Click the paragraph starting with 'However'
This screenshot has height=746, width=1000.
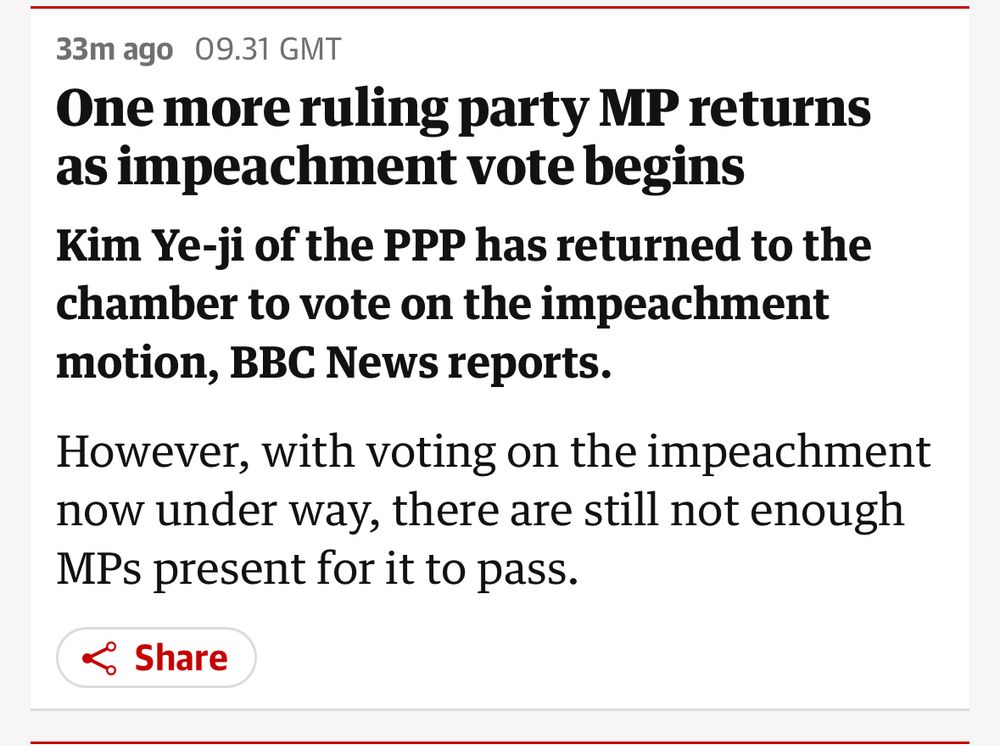[x=493, y=510]
